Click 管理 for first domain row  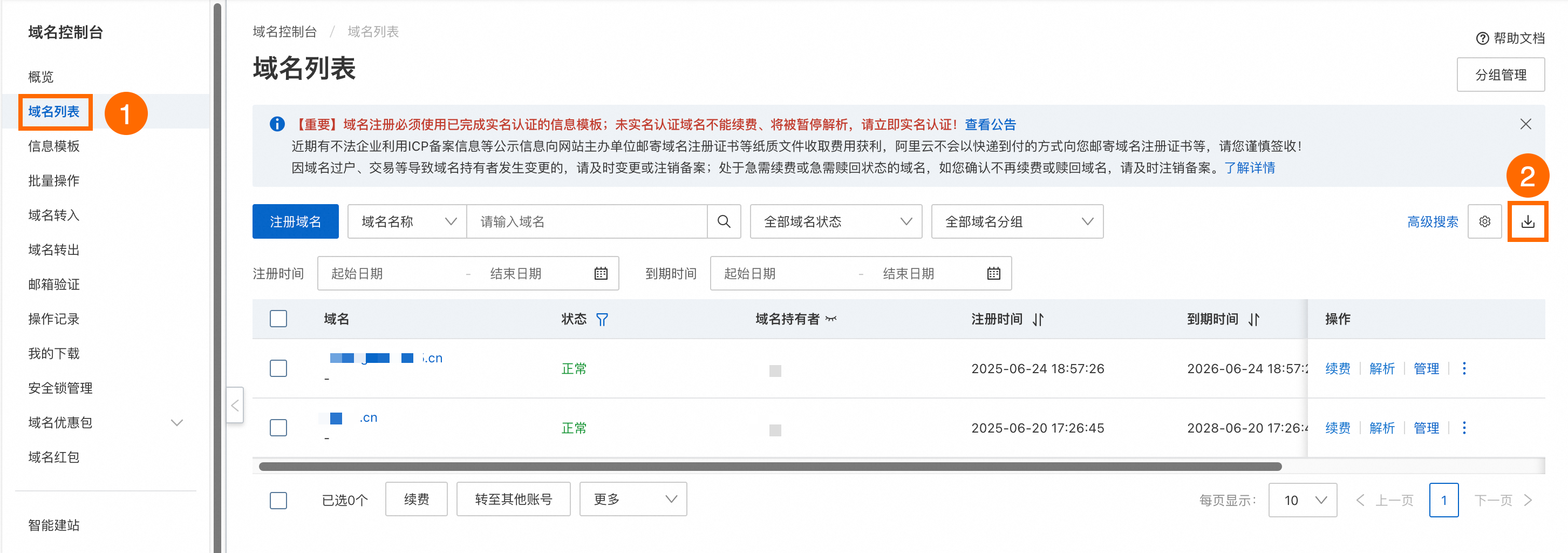1426,368
